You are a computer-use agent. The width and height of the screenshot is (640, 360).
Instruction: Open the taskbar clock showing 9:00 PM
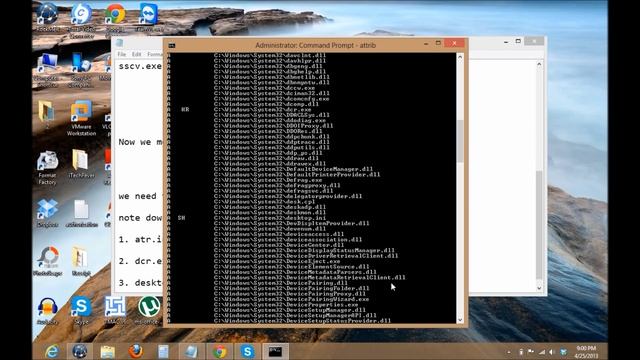(586, 352)
